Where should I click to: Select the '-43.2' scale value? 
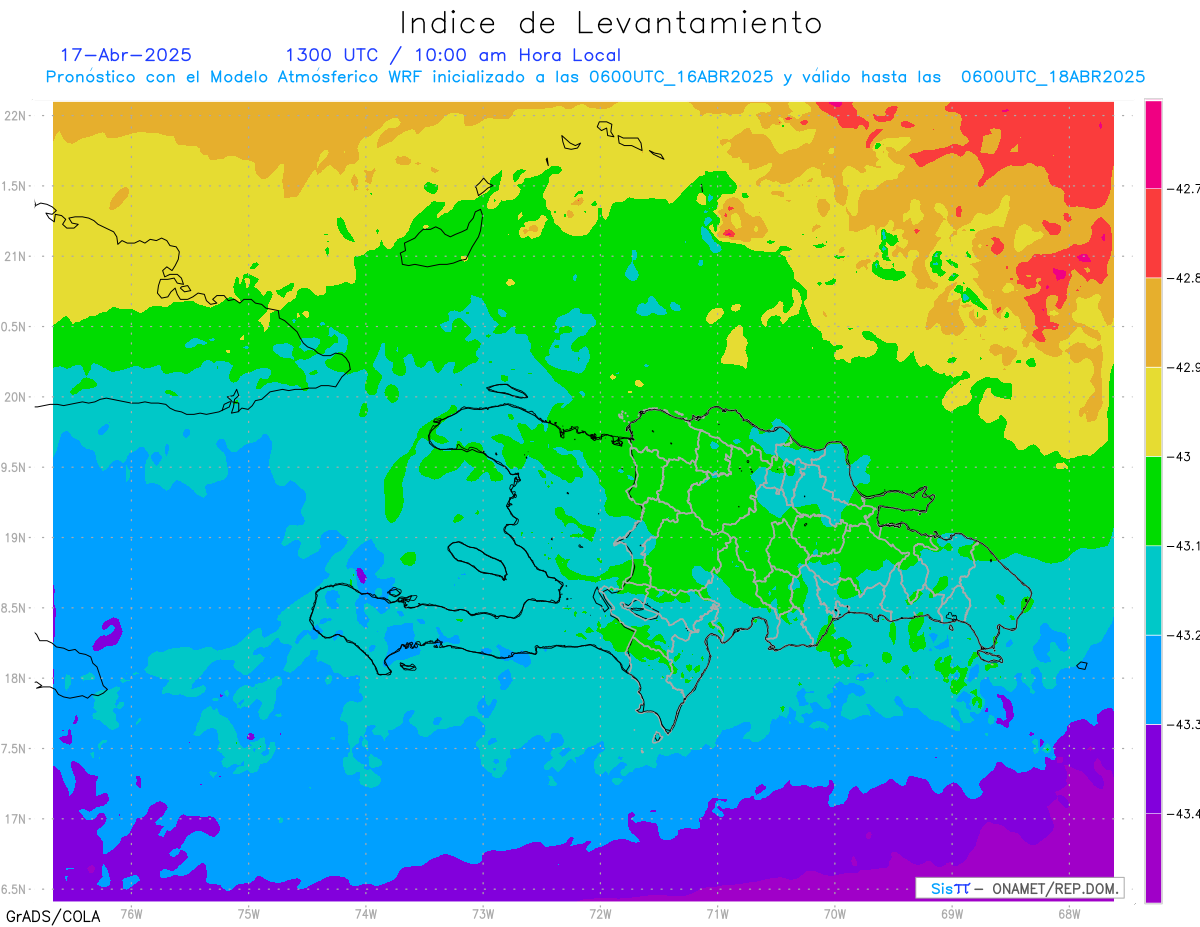pyautogui.click(x=1183, y=635)
